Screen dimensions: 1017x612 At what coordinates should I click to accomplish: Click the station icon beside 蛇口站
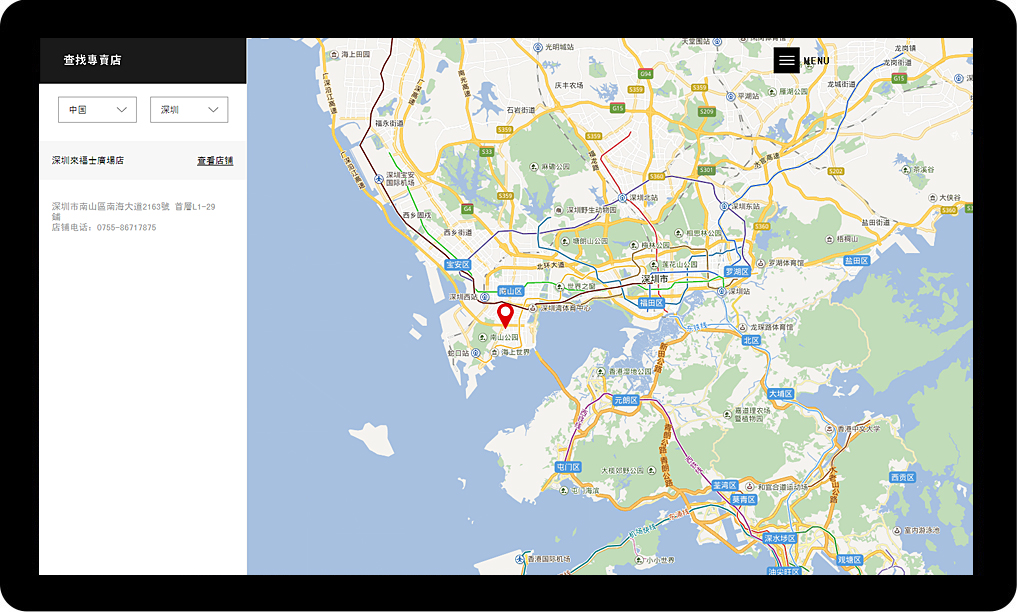pyautogui.click(x=475, y=353)
